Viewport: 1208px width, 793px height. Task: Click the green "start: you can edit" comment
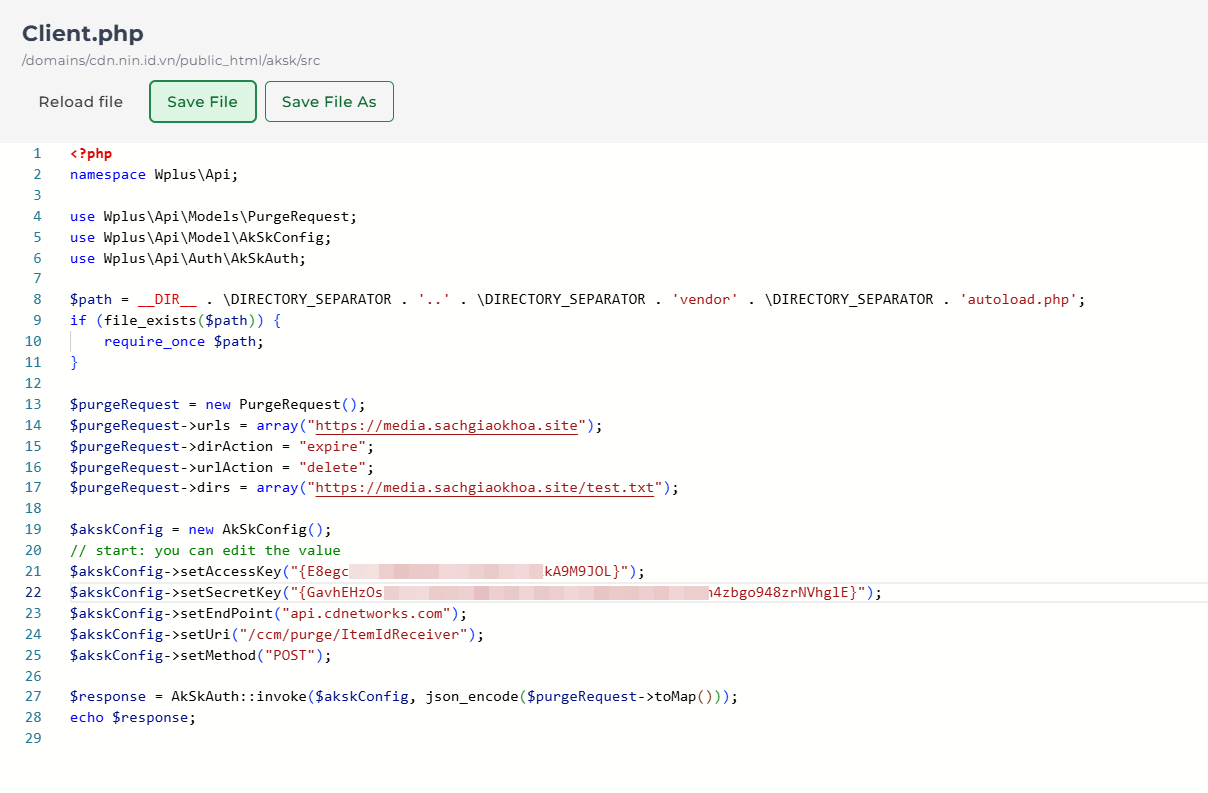pos(205,551)
